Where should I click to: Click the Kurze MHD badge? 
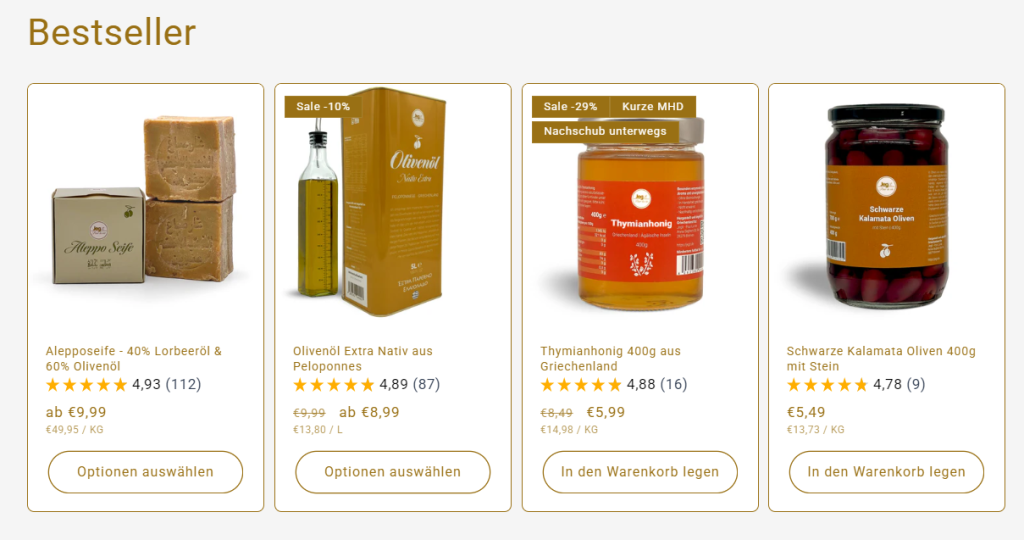point(653,106)
